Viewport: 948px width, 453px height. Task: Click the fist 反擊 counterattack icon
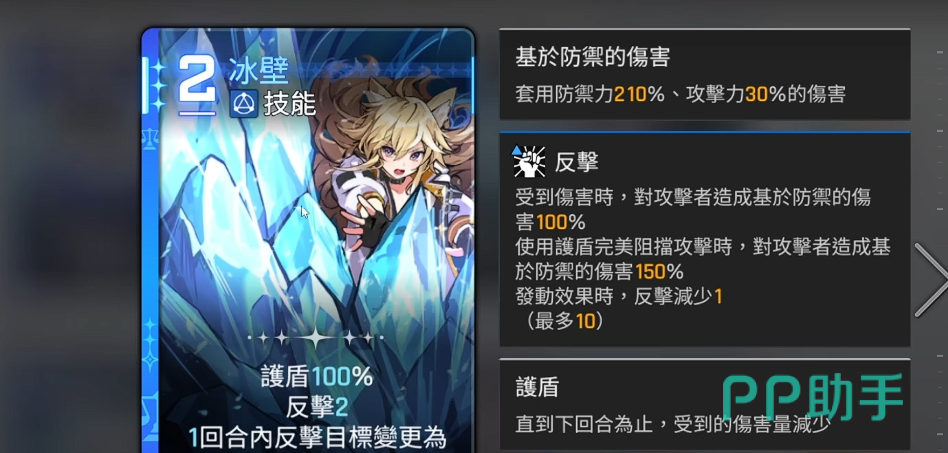528,161
